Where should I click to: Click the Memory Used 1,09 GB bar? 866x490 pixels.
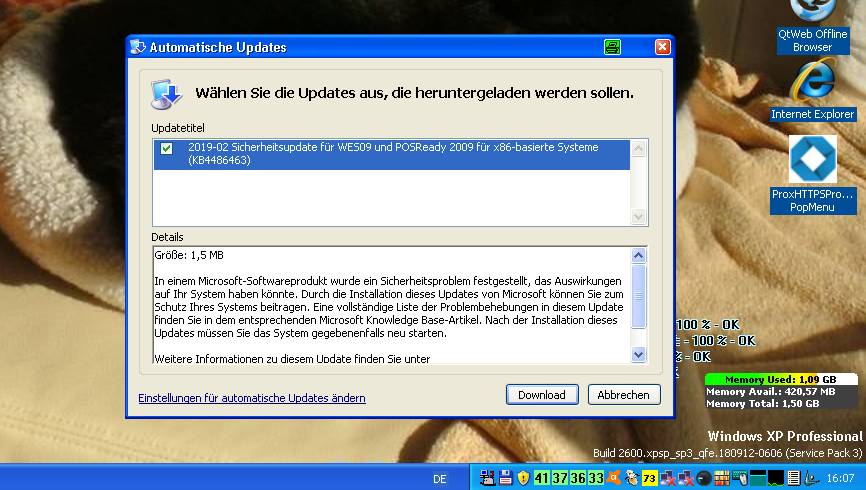(x=781, y=380)
